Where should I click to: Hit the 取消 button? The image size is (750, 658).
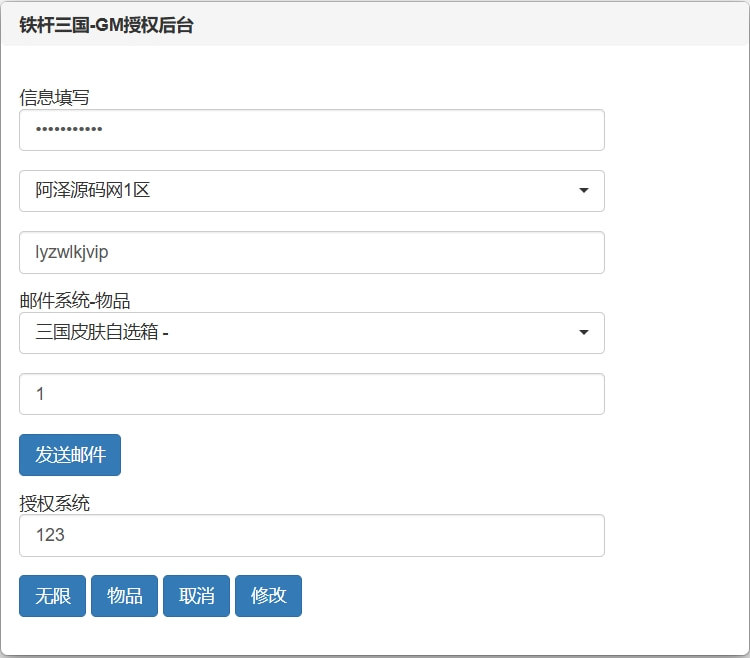click(196, 596)
